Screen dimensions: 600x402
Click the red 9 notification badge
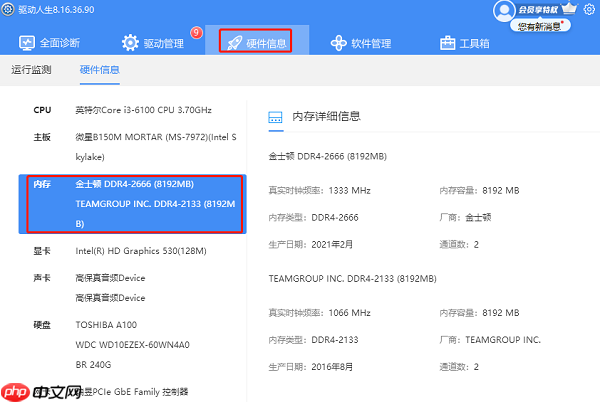point(196,33)
